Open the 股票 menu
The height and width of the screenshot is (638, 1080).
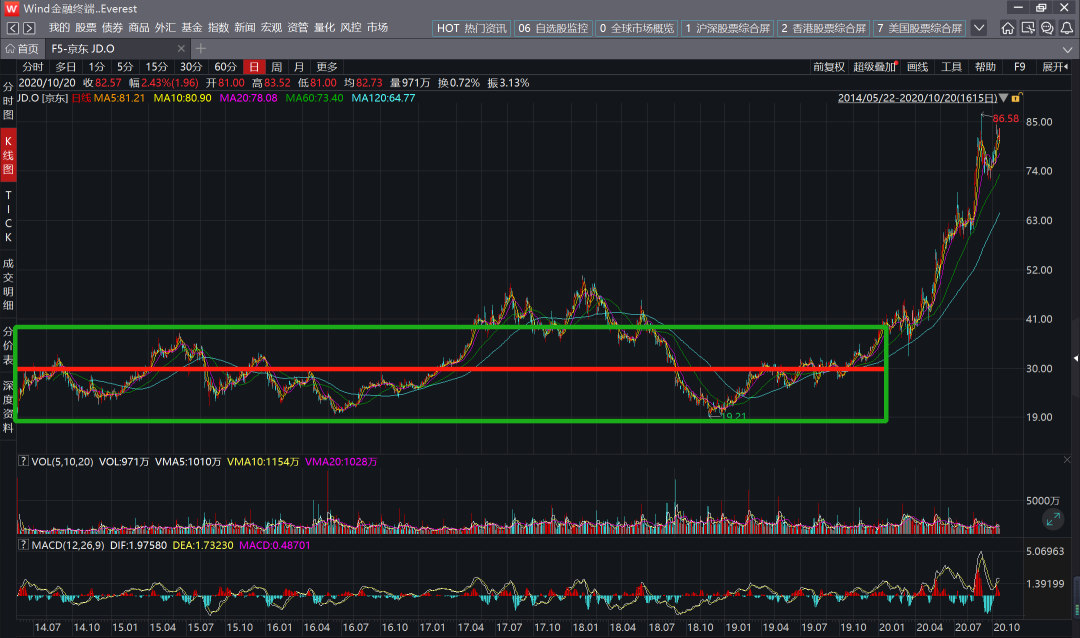click(86, 28)
